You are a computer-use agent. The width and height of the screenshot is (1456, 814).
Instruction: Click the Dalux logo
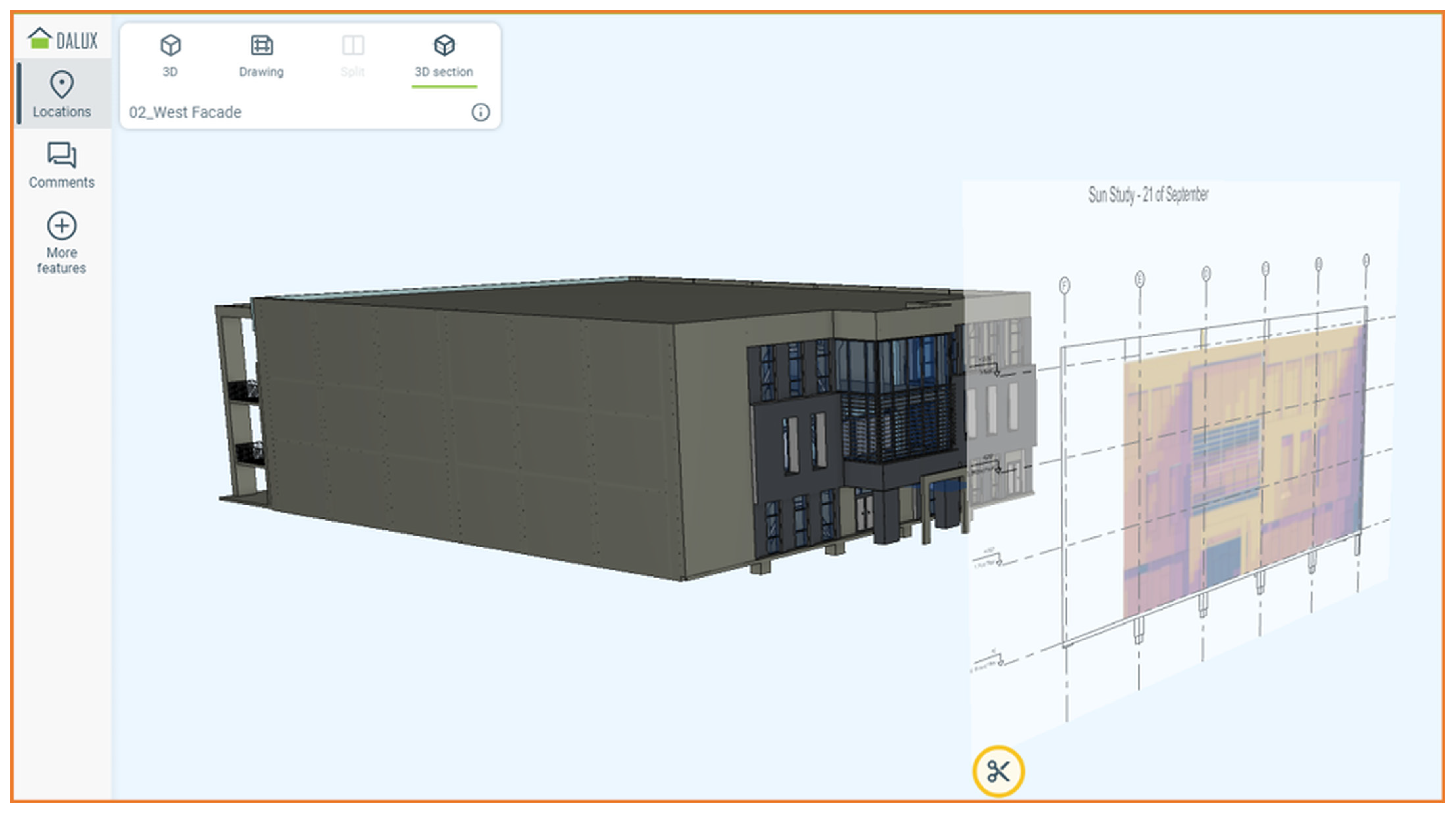(x=62, y=39)
